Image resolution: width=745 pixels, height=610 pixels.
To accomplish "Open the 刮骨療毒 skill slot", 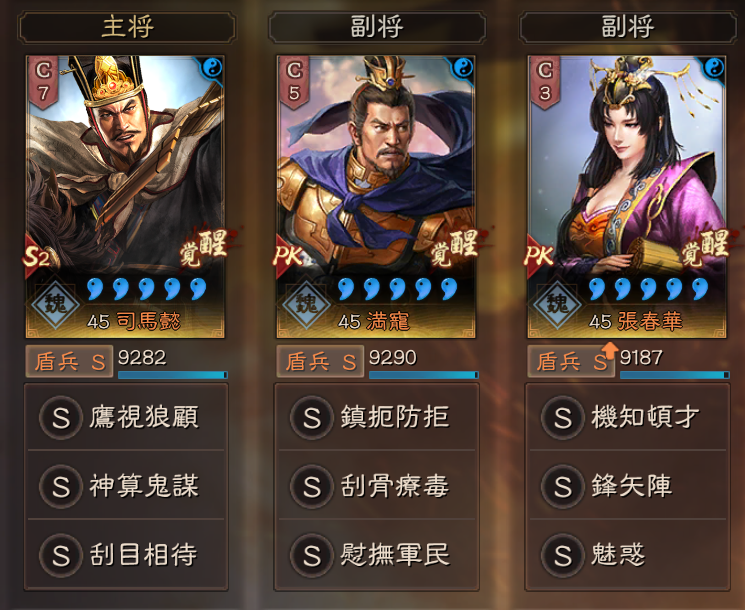I will (x=377, y=486).
